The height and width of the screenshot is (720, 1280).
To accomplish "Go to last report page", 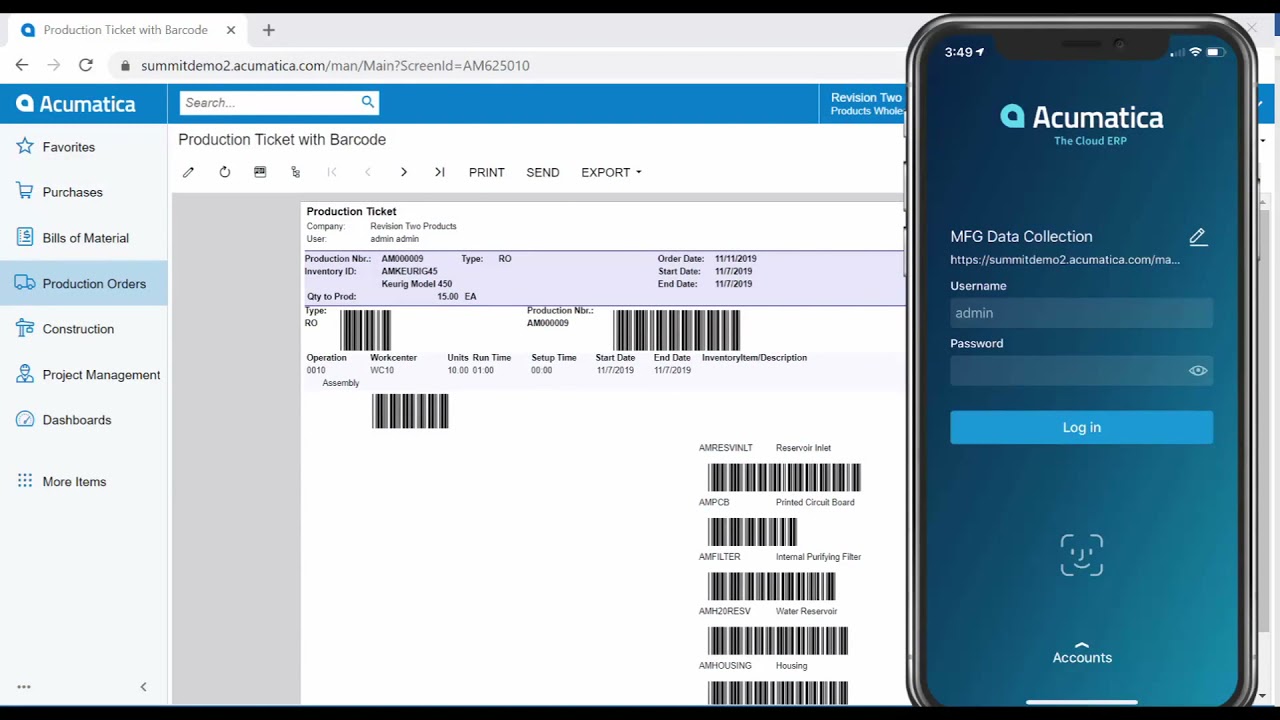I will (440, 172).
